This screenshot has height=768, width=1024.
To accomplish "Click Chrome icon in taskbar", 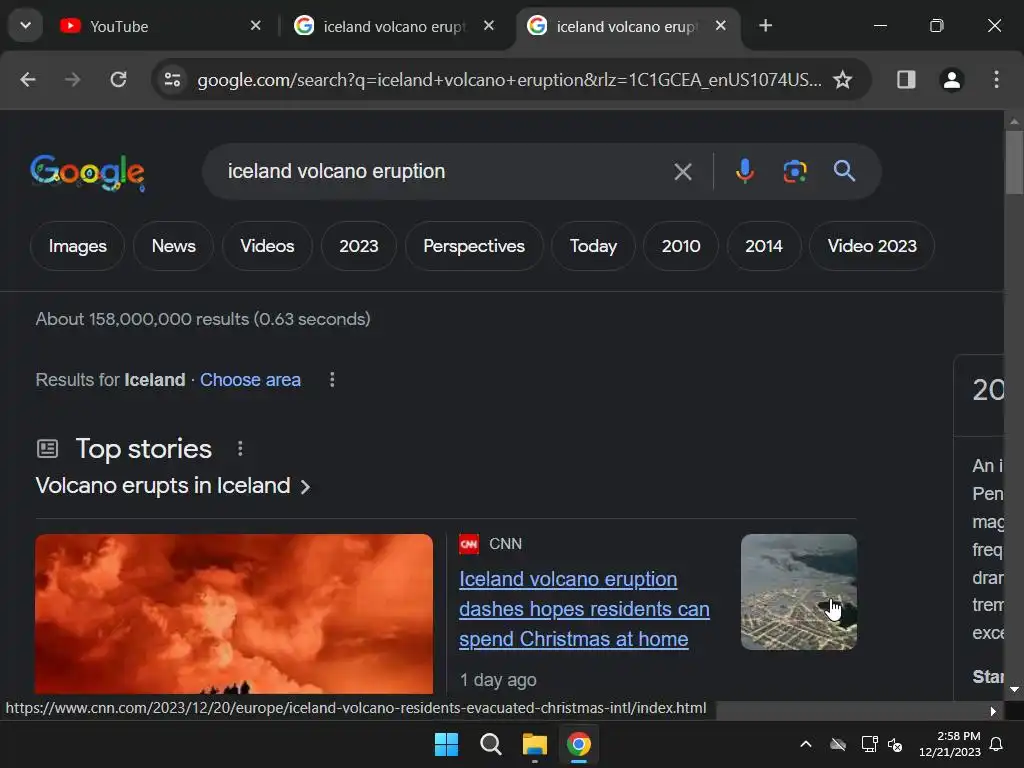I will pos(579,744).
